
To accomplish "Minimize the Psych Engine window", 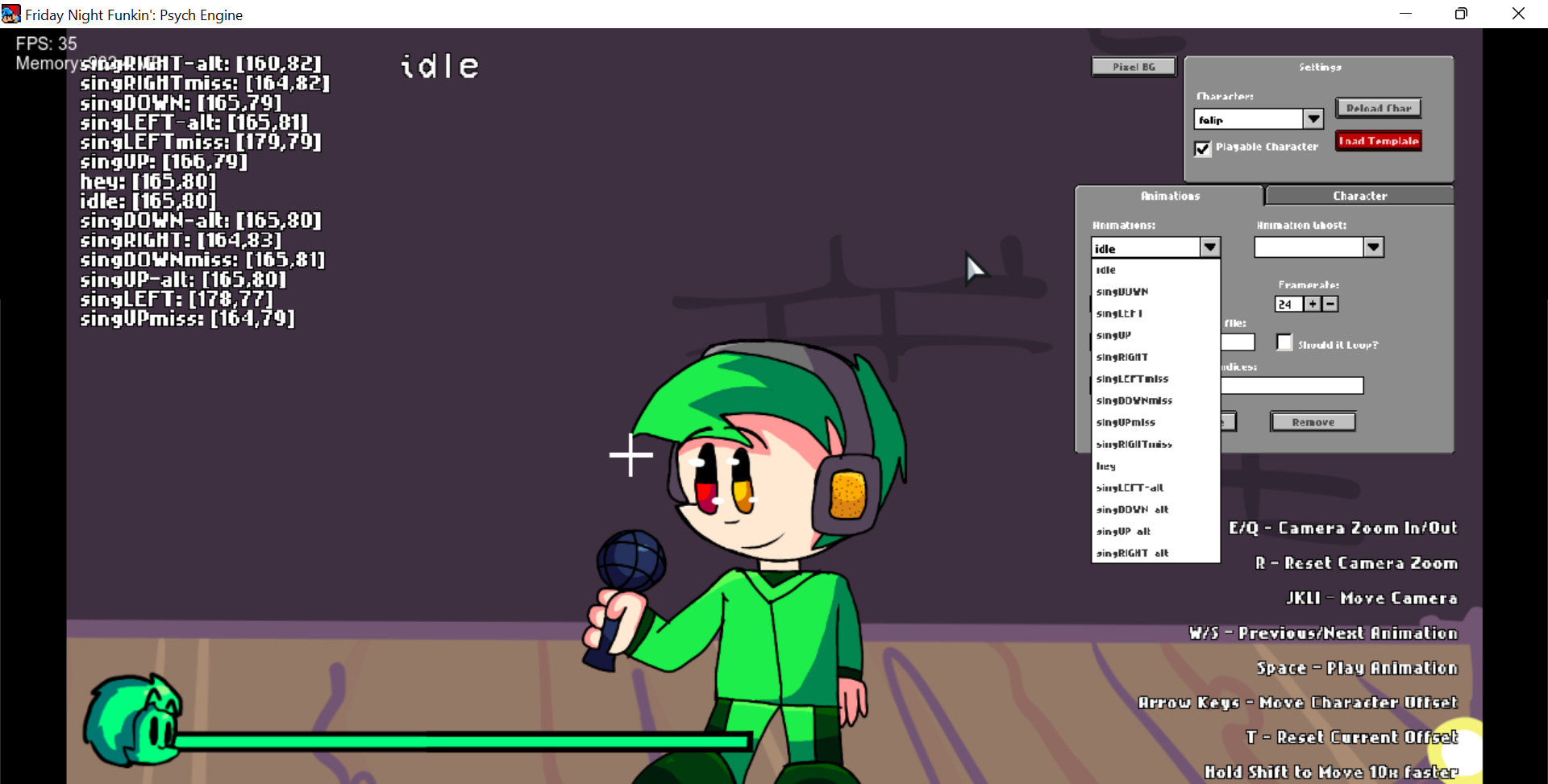I will (x=1405, y=14).
